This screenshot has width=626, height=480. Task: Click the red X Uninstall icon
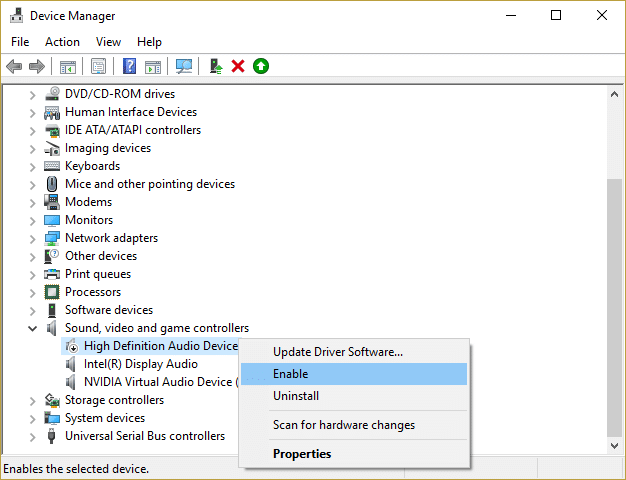click(x=238, y=66)
